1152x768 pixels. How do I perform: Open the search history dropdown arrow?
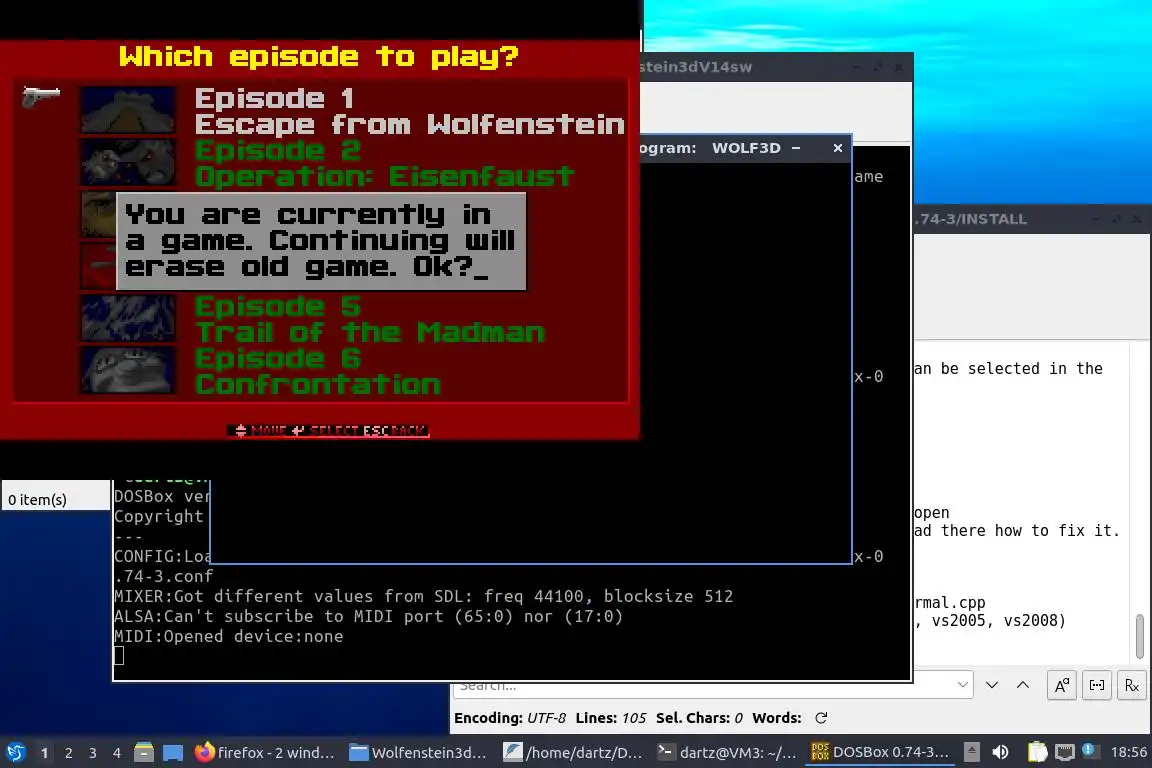pyautogui.click(x=962, y=685)
